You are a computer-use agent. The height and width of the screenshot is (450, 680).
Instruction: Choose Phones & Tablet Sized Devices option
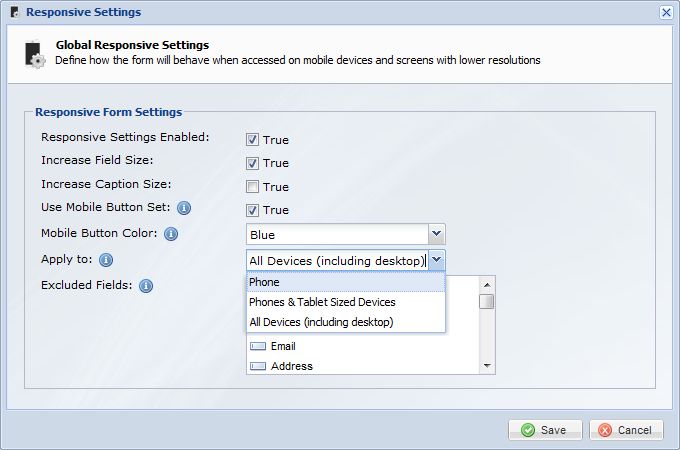346,302
